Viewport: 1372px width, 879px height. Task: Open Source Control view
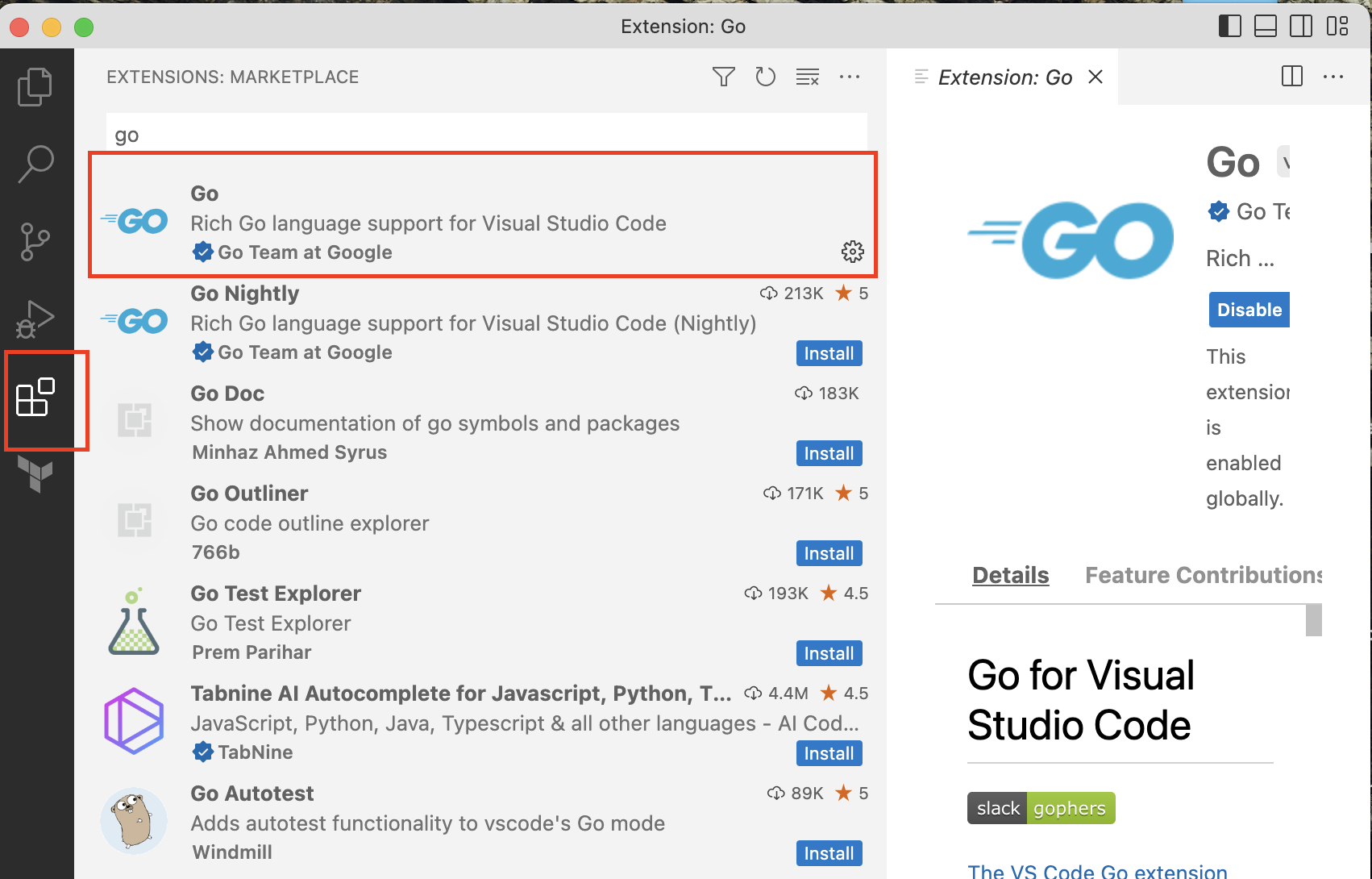[35, 242]
